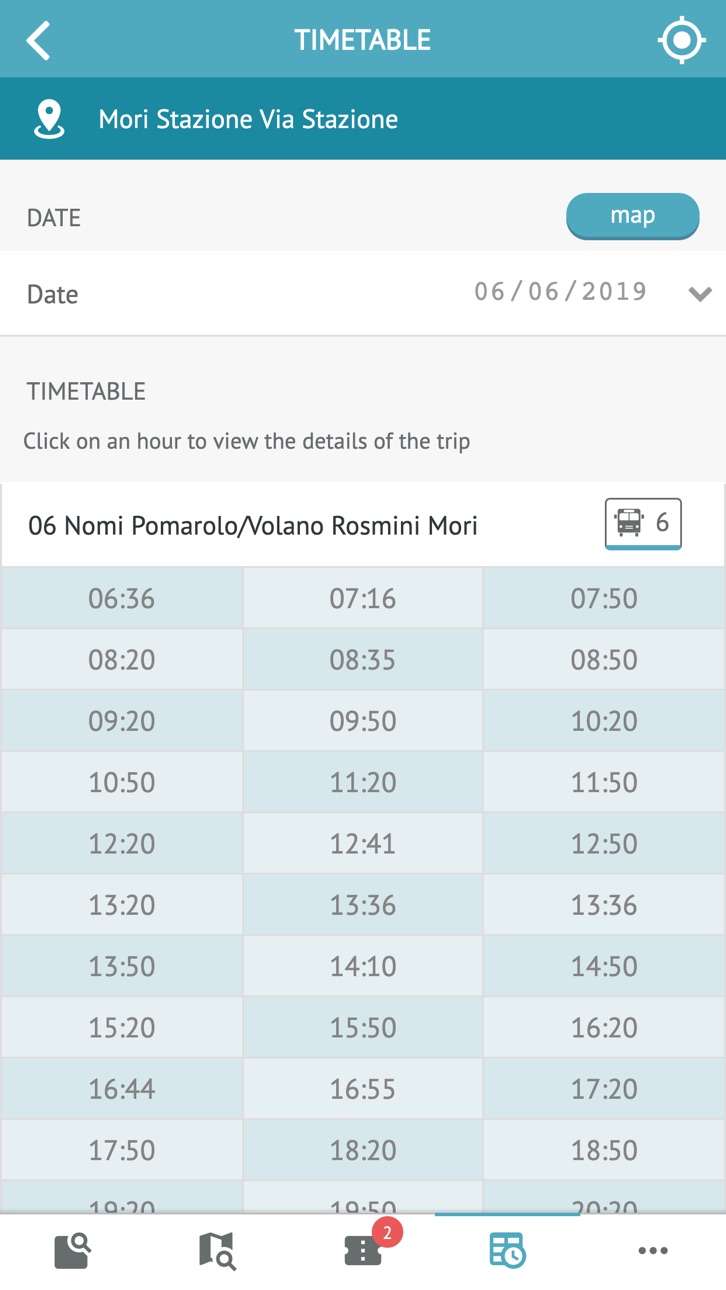Image resolution: width=726 pixels, height=1290 pixels.
Task: Tap the Mori Stazione Via Stazione stop name
Action: pyautogui.click(x=248, y=119)
